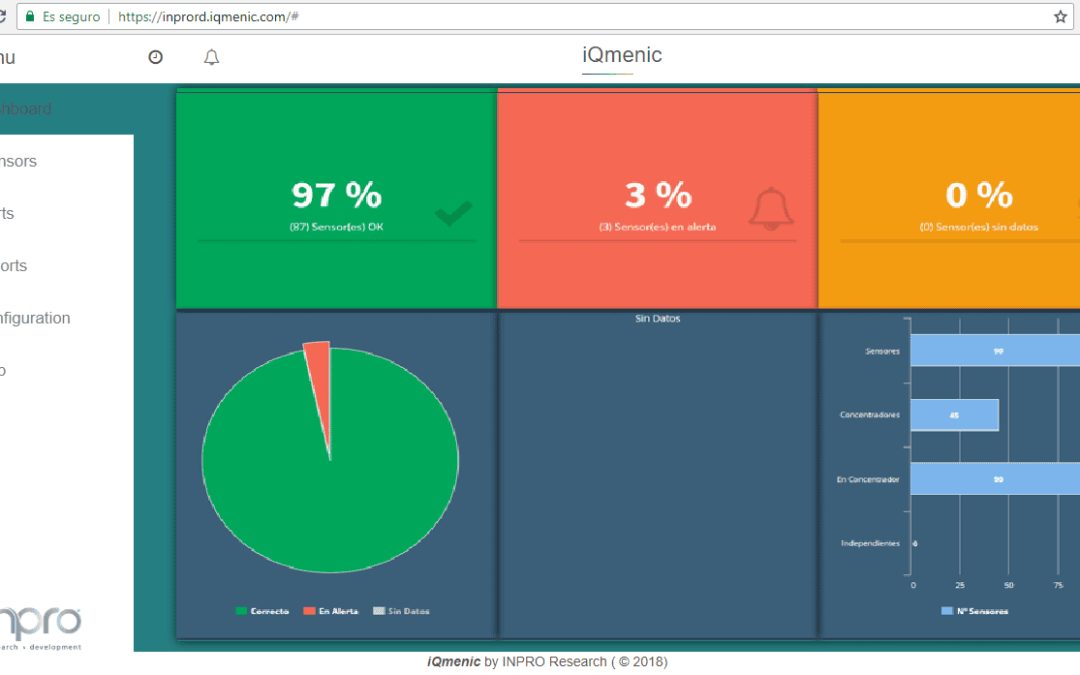This screenshot has width=1080, height=675.
Task: Click the "(0) Sensor(es) sin datos" caption
Action: coord(979,227)
